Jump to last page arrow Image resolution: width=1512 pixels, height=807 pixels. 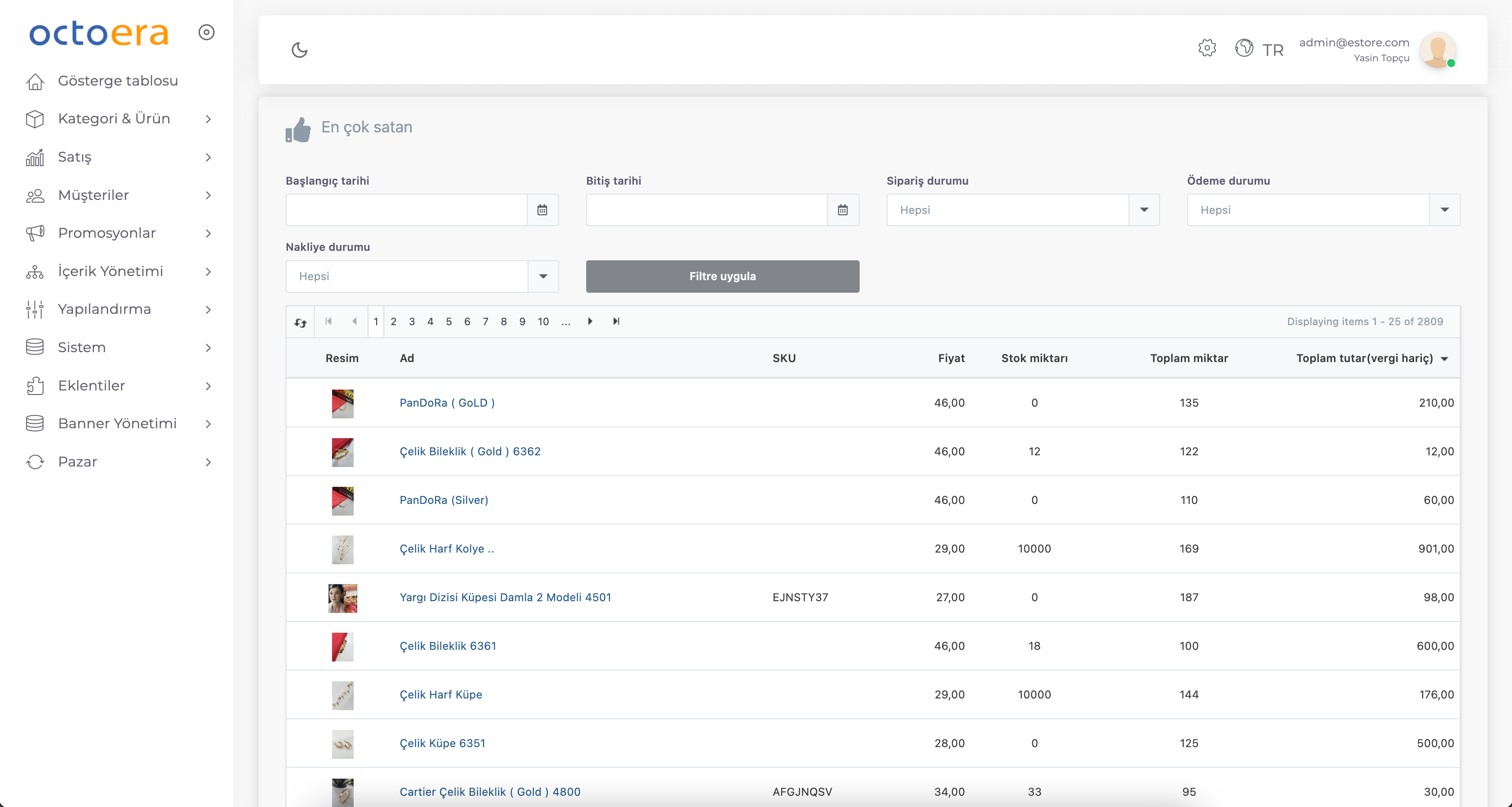[616, 322]
